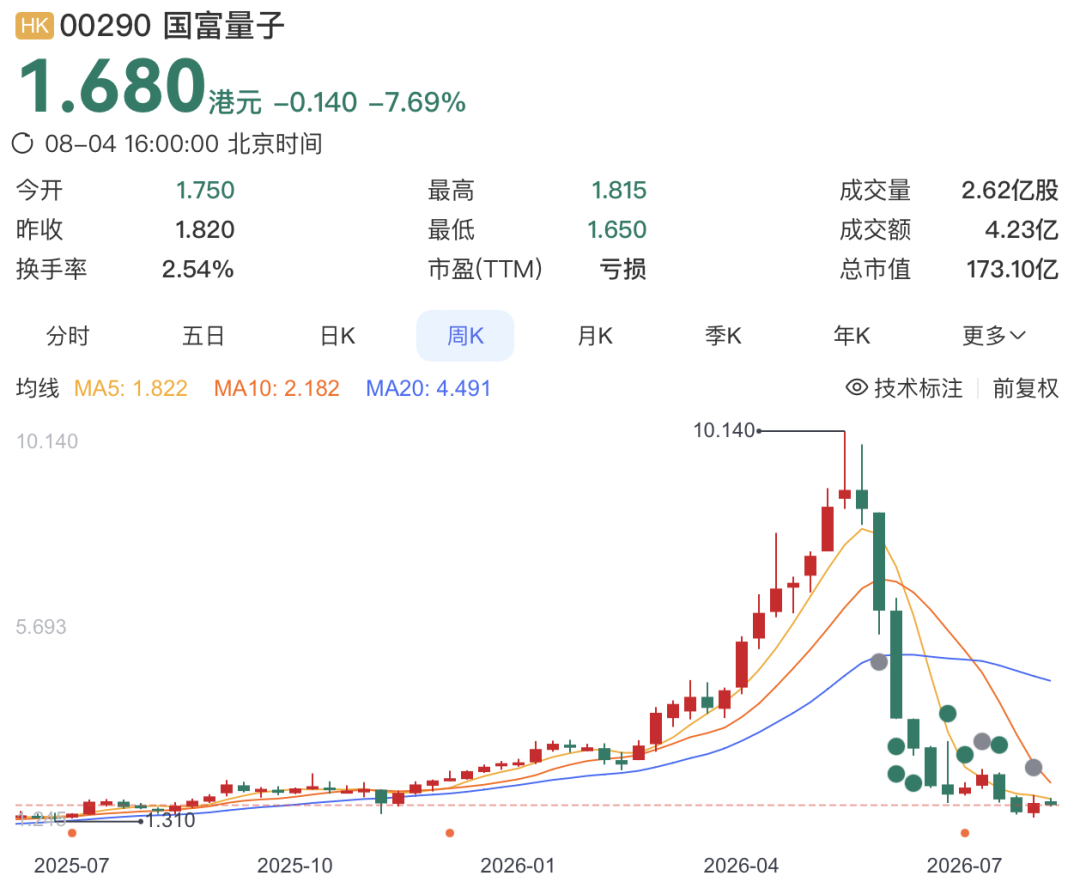The width and height of the screenshot is (1080, 888).
Task: Click the 市盈(TTM) value 亏损
Action: [x=623, y=269]
